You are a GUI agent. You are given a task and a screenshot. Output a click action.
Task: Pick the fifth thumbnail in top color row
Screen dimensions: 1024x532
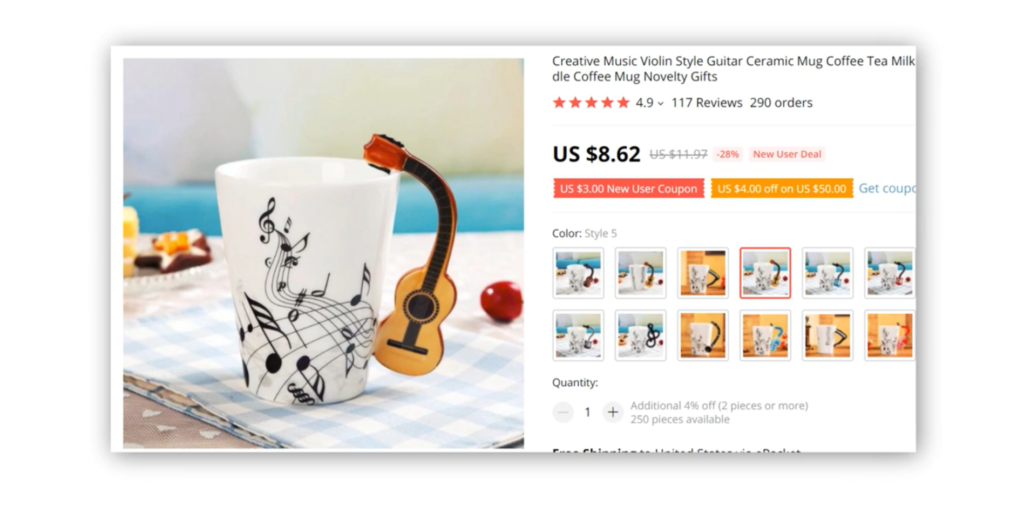(x=827, y=273)
